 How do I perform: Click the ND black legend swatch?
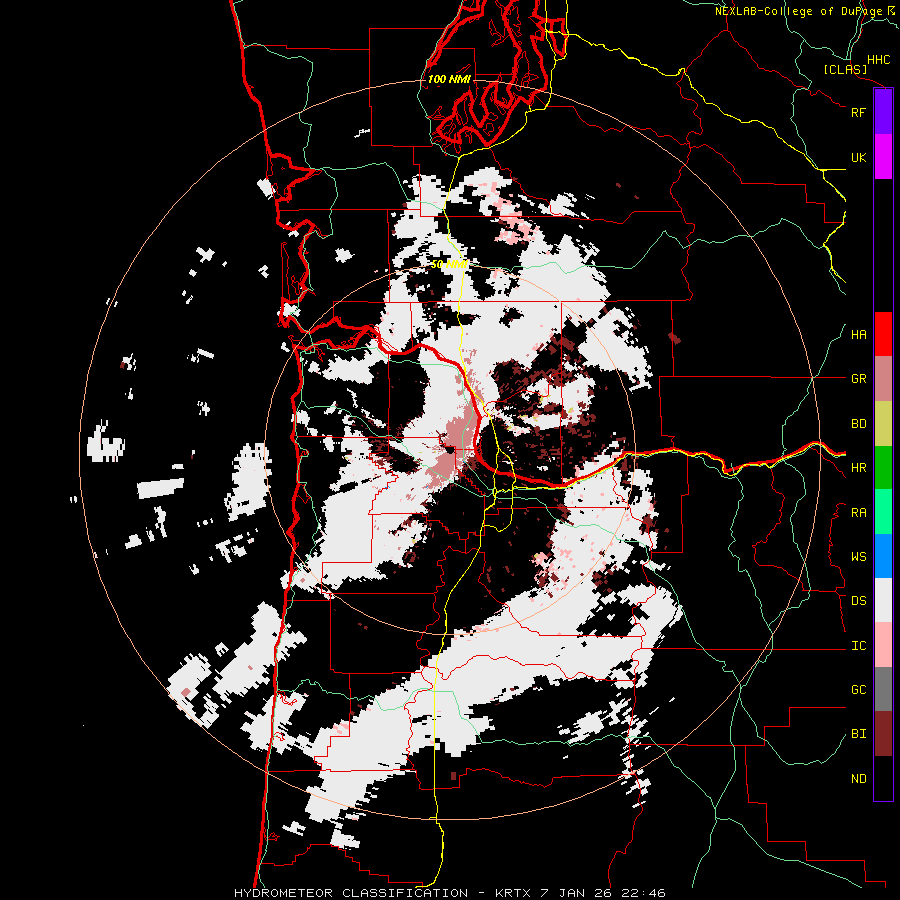point(883,778)
